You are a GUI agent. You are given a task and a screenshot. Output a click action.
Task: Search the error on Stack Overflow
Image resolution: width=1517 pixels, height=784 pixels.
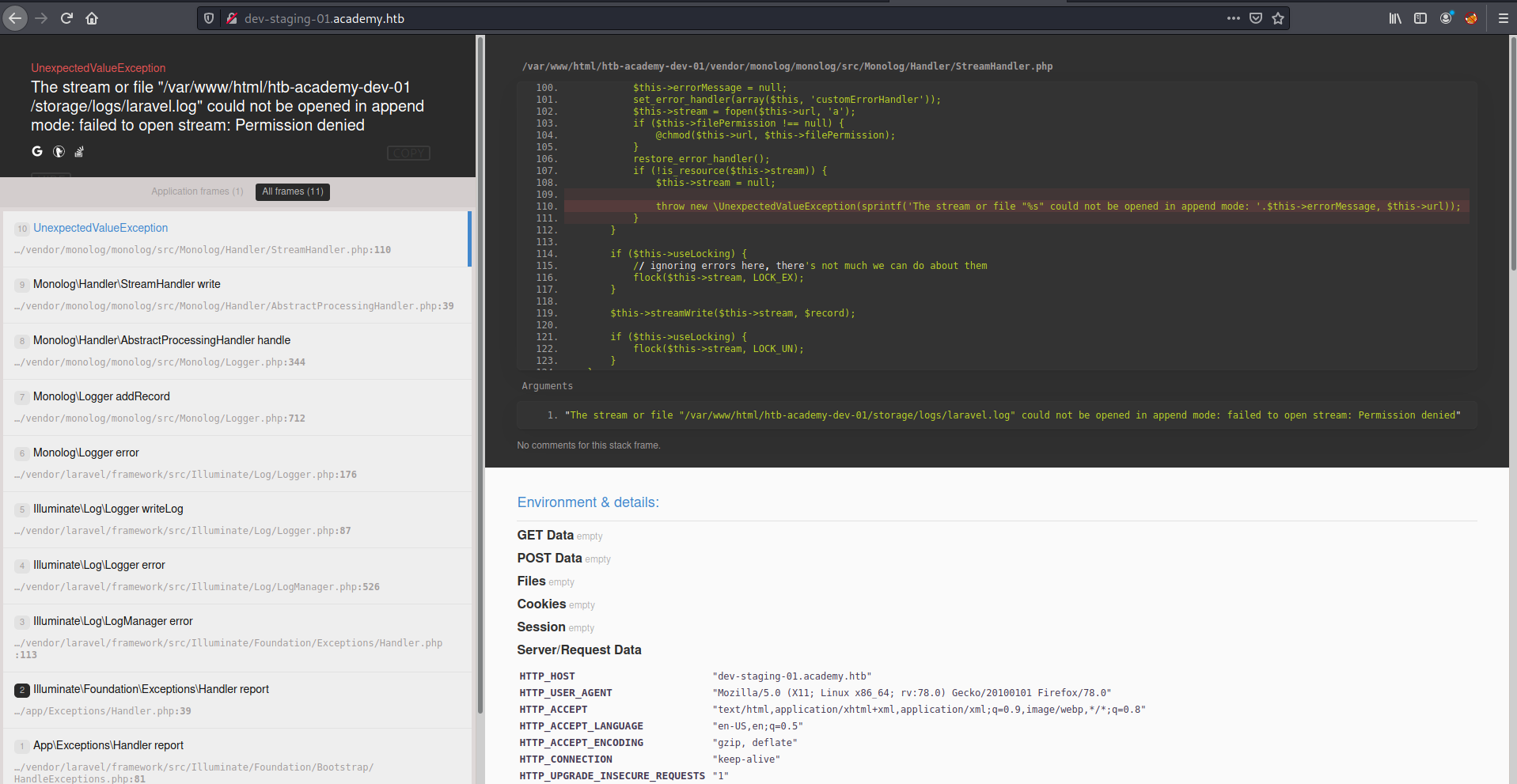click(x=79, y=151)
